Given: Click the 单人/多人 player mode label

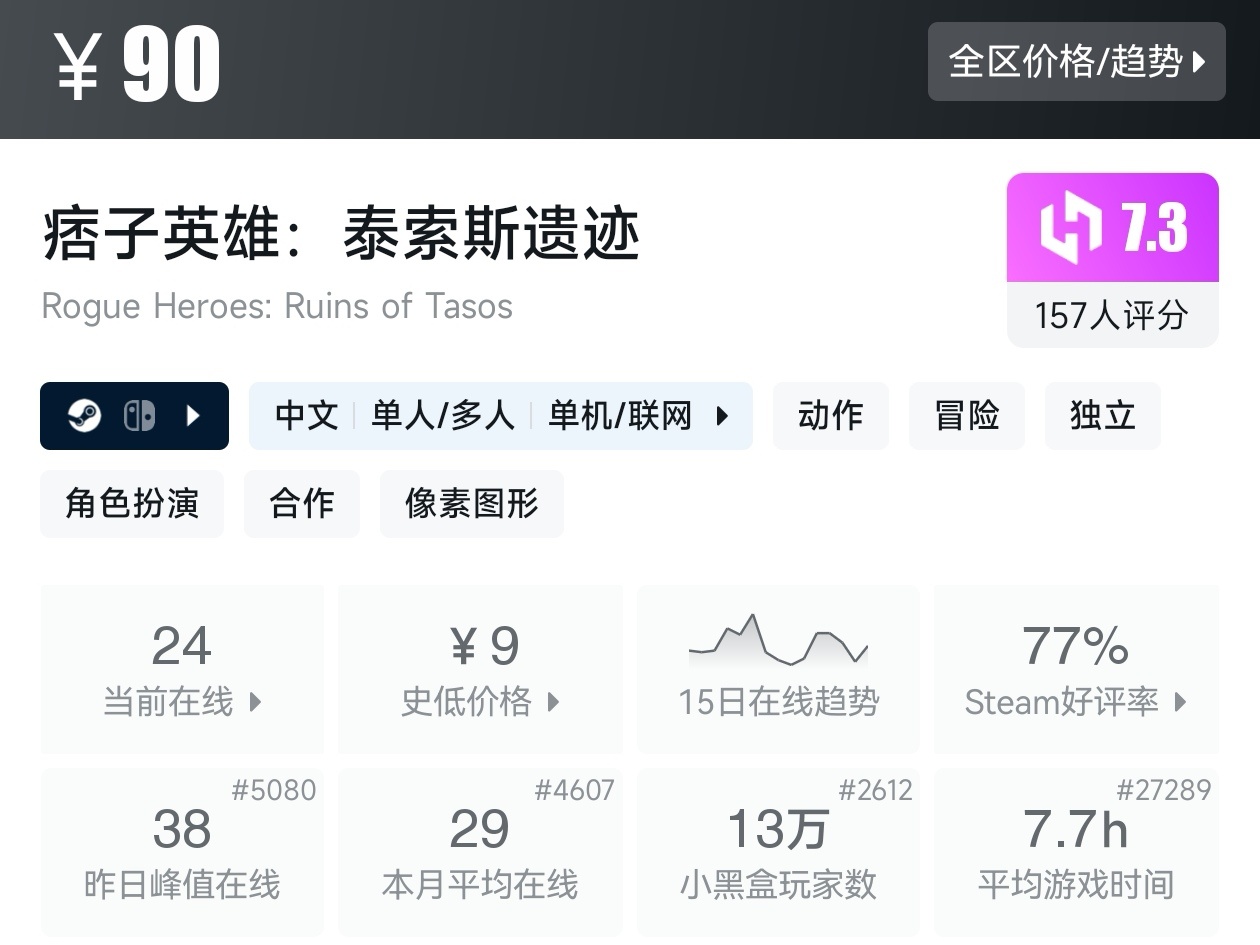Looking at the screenshot, I should [x=443, y=416].
